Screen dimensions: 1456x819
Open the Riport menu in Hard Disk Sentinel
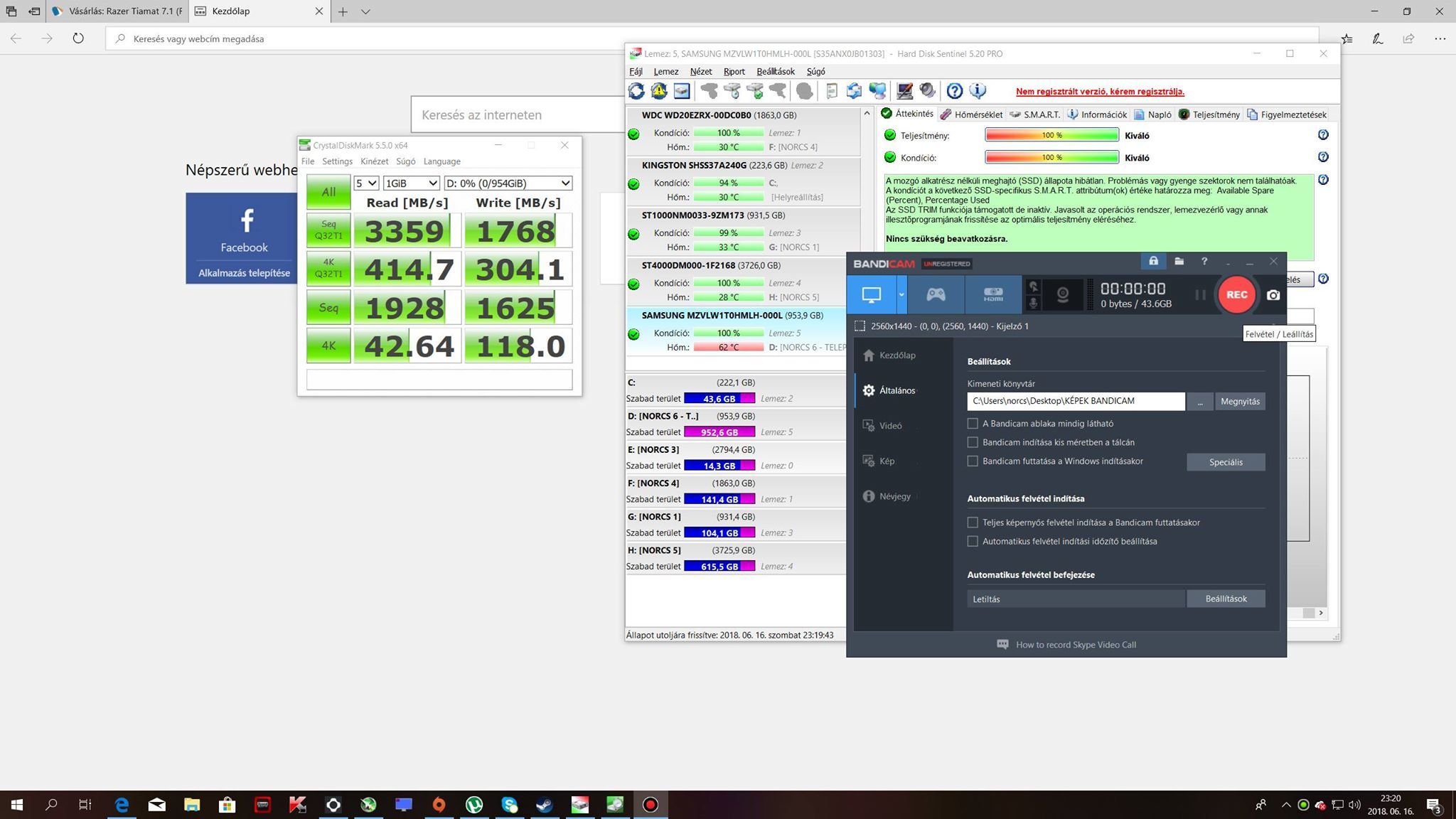pyautogui.click(x=734, y=71)
